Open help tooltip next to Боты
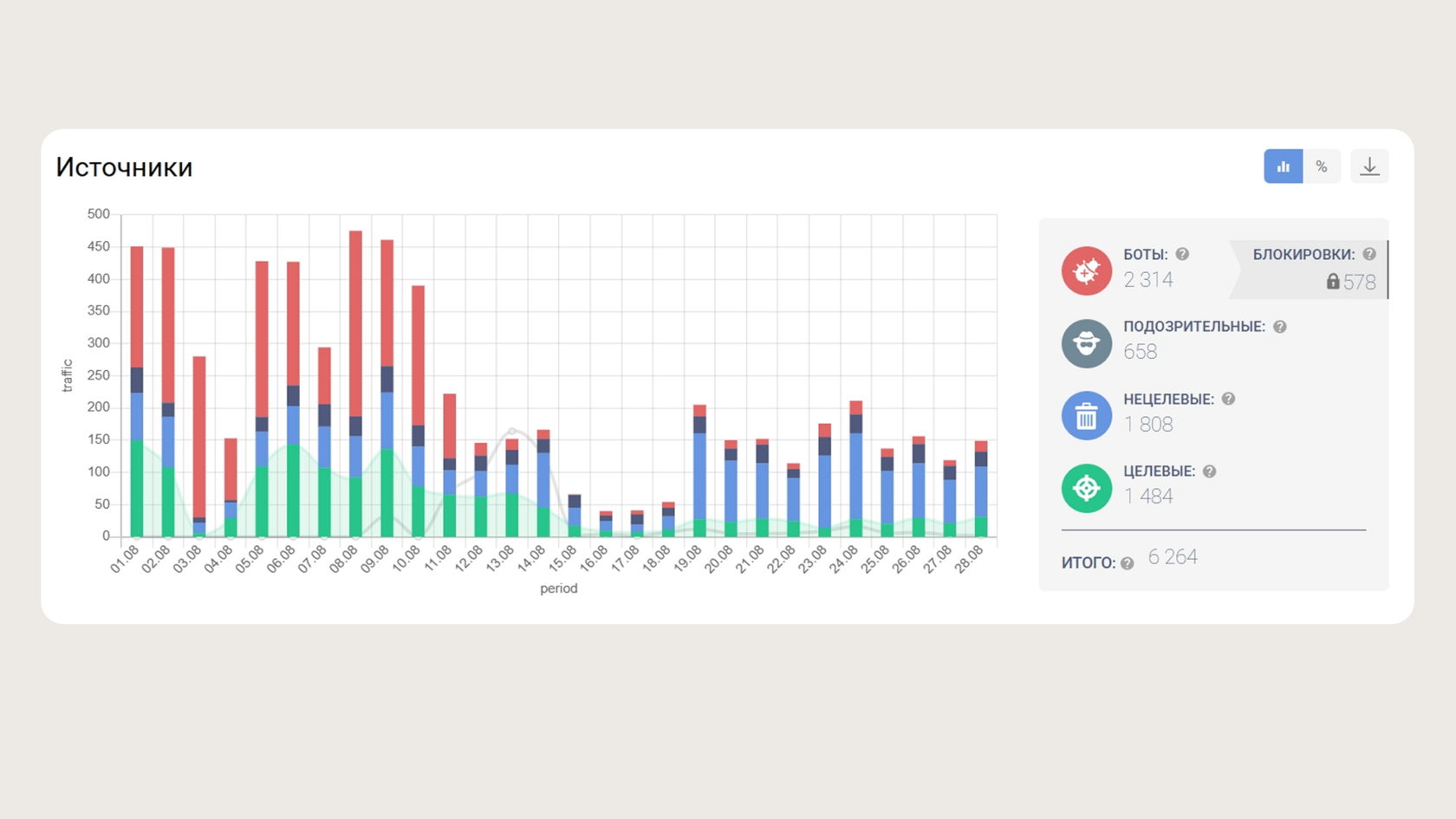This screenshot has width=1456, height=819. click(x=1182, y=254)
